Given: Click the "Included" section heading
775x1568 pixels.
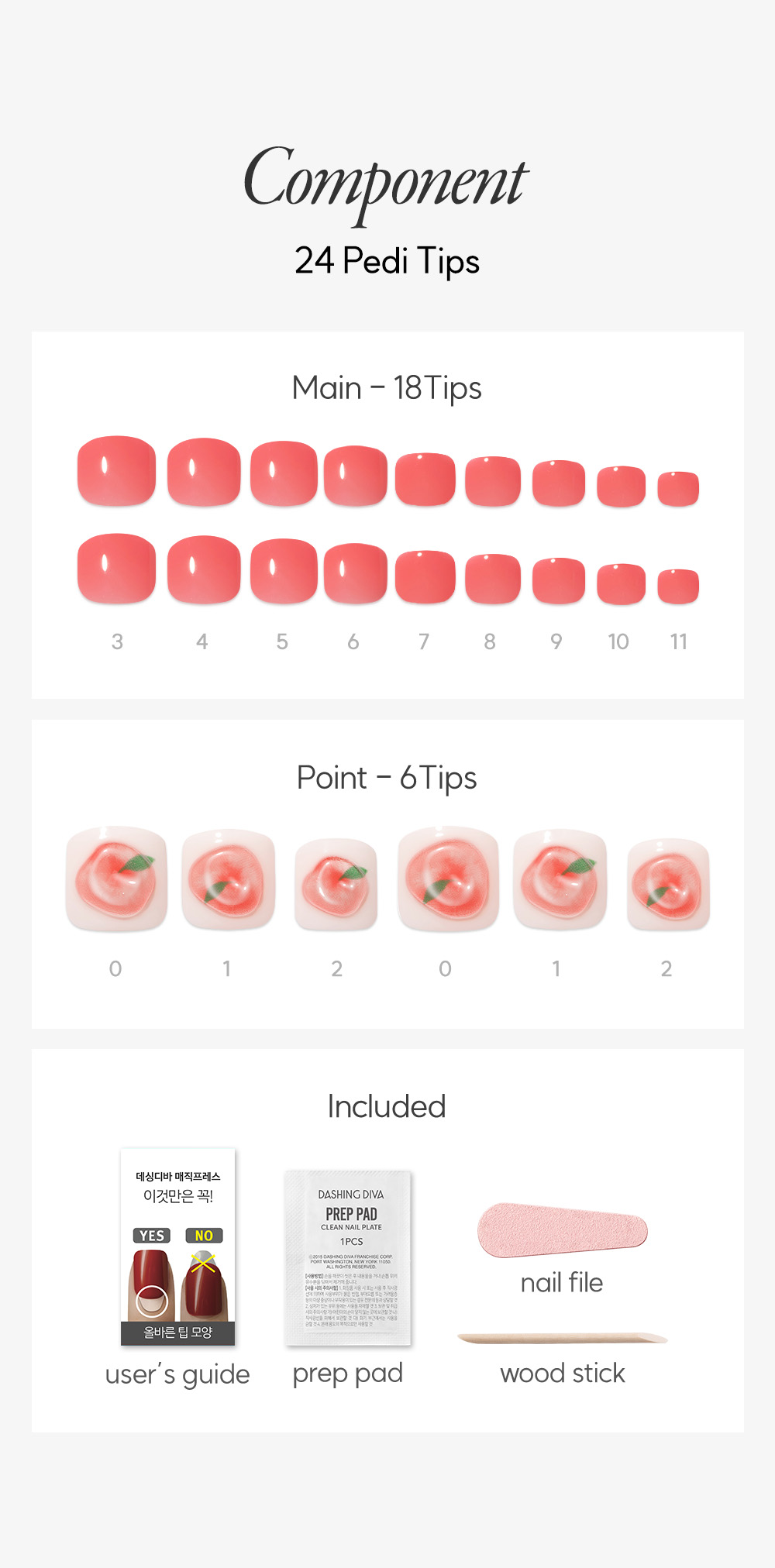Looking at the screenshot, I should pyautogui.click(x=387, y=1106).
